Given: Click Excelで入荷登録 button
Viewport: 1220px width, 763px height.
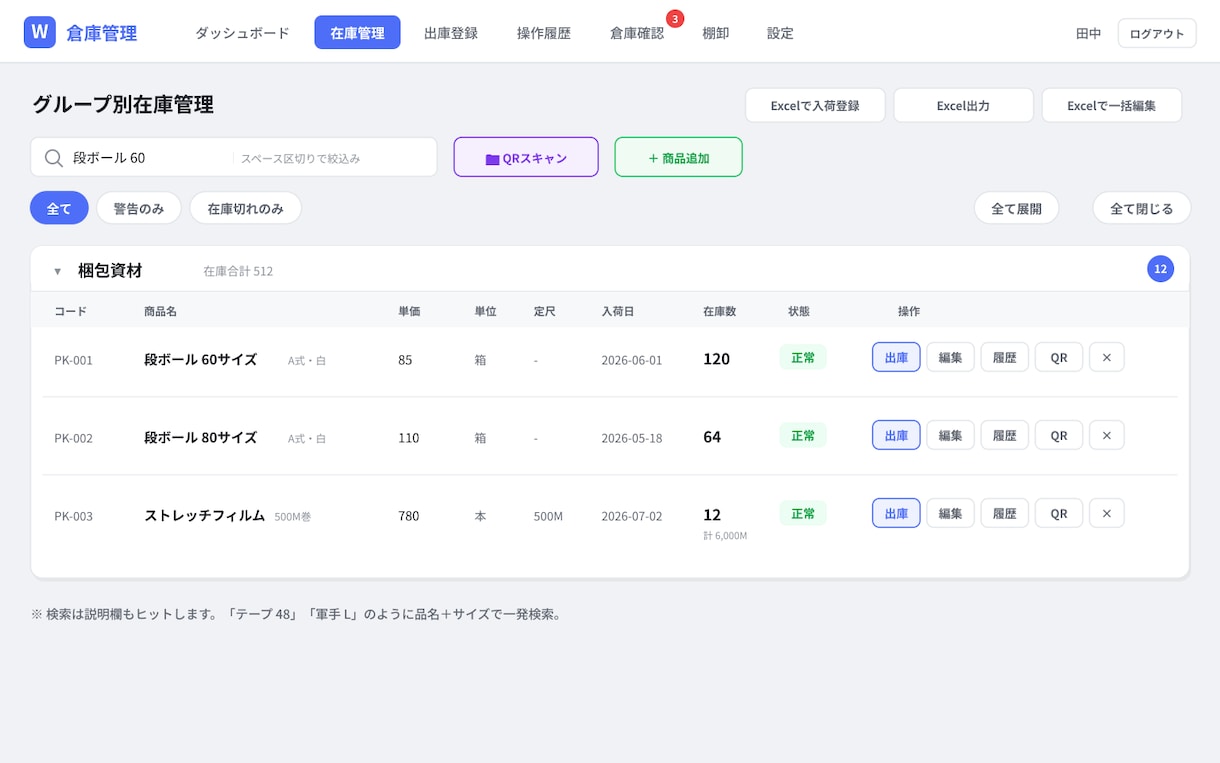Looking at the screenshot, I should (815, 105).
